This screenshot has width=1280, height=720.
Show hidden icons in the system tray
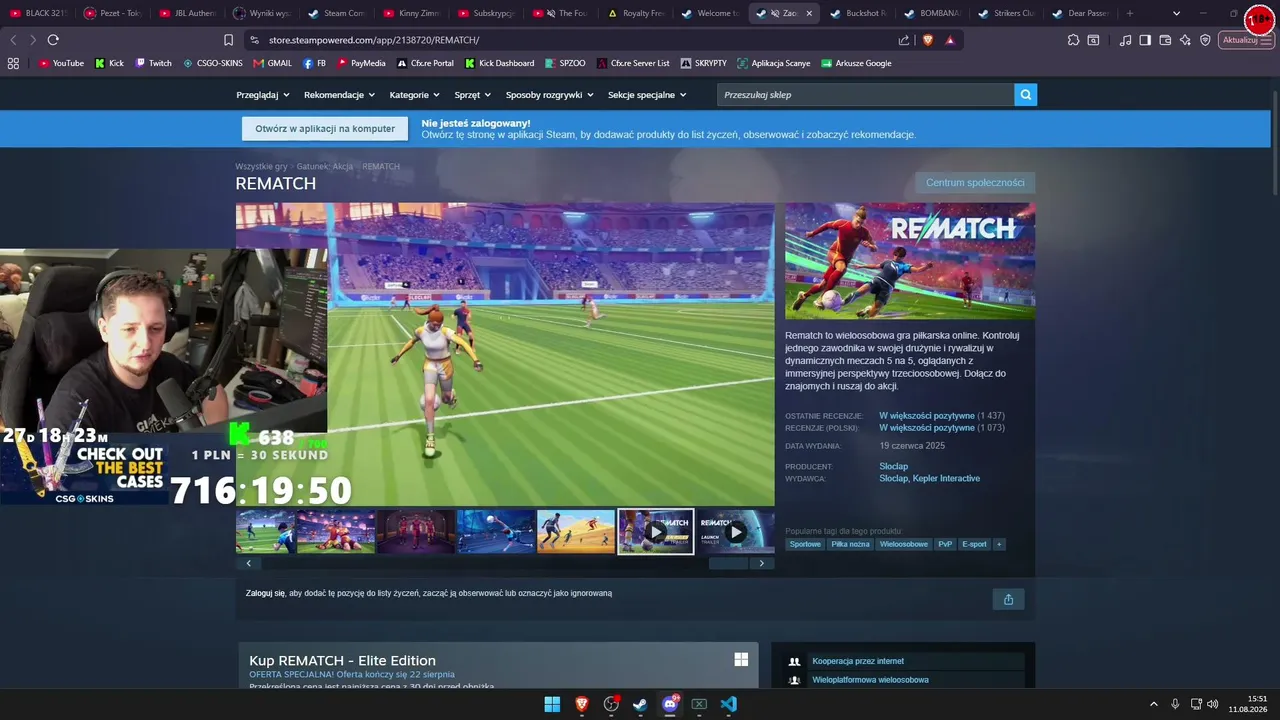click(1153, 704)
